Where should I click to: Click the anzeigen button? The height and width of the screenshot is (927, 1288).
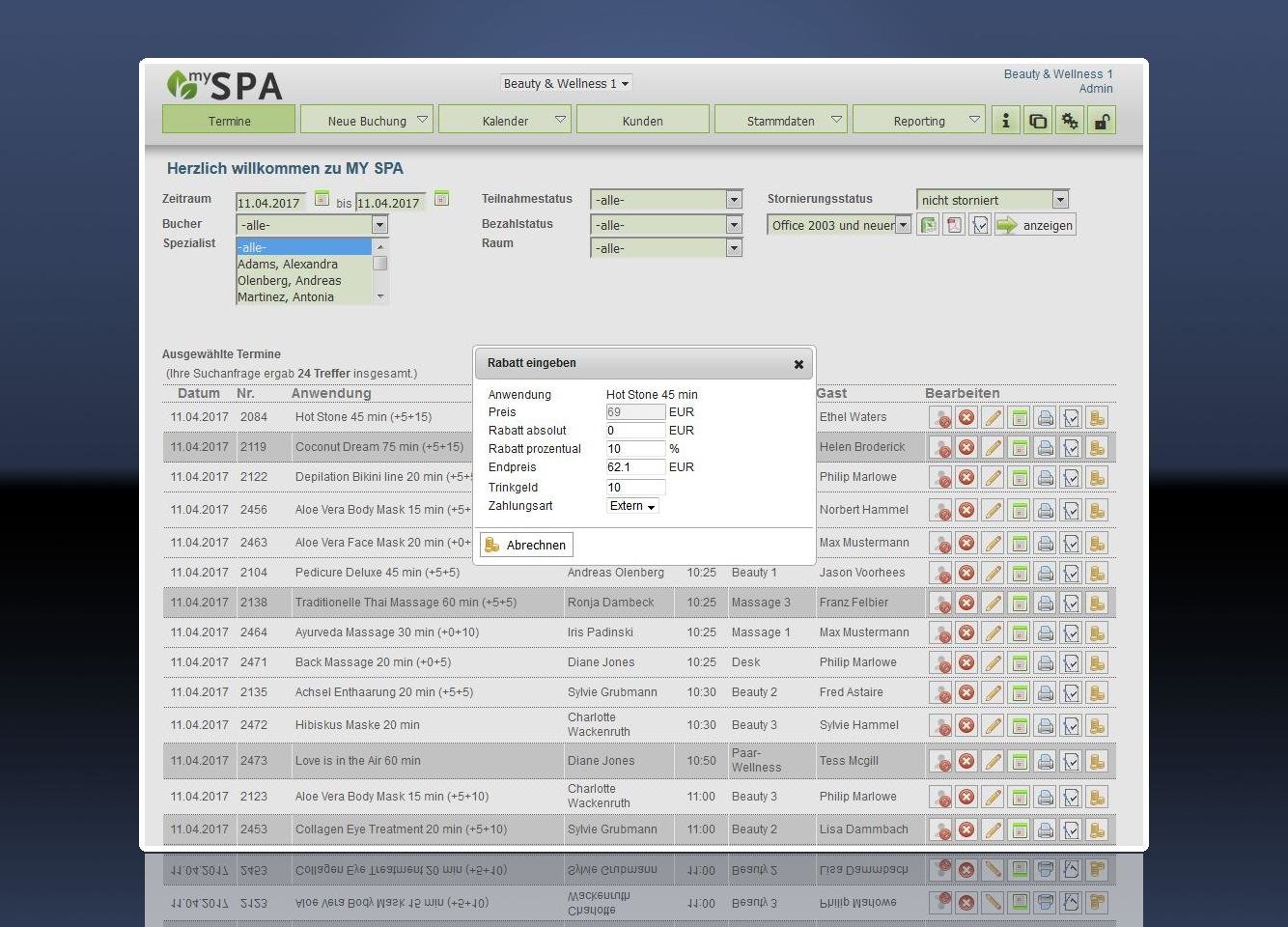pyautogui.click(x=1035, y=225)
